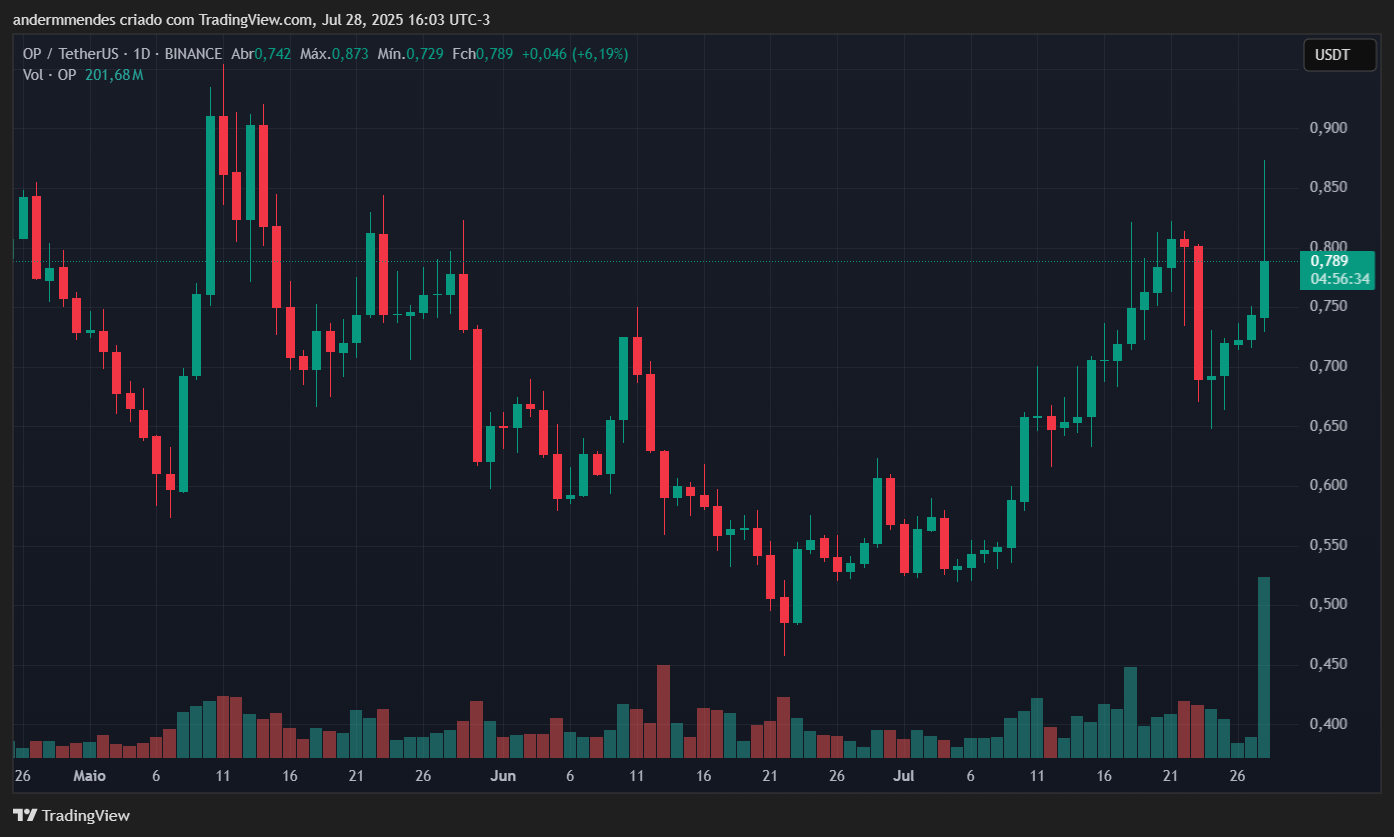Viewport: 1394px width, 837px height.
Task: Click the USDT currency button
Action: click(x=1339, y=55)
